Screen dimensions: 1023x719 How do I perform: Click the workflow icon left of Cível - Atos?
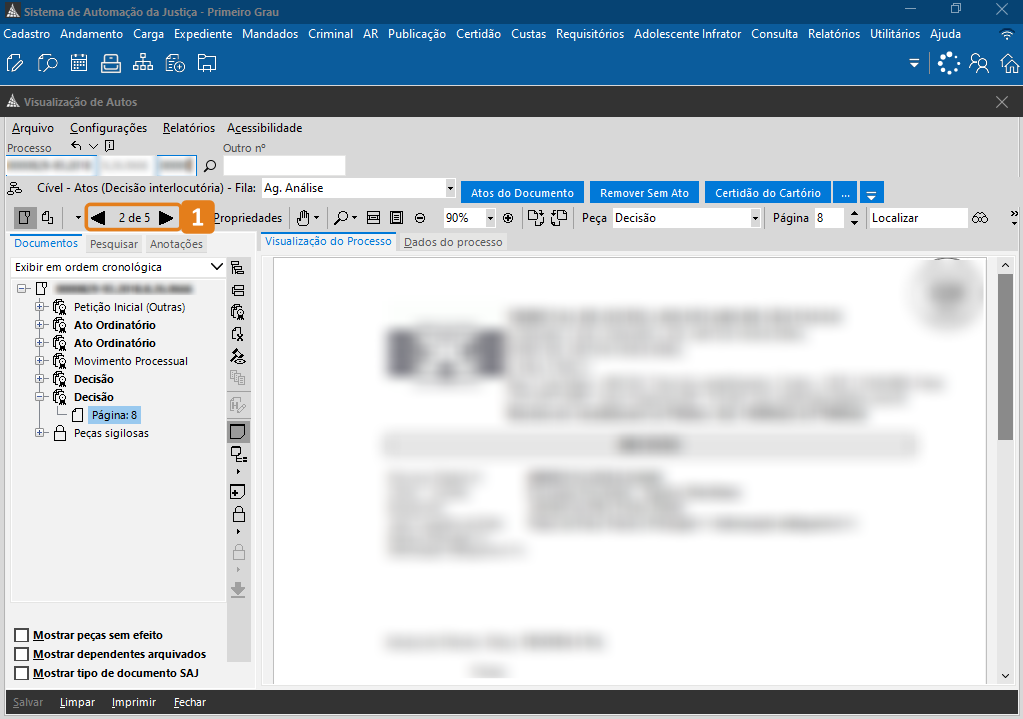pos(14,189)
